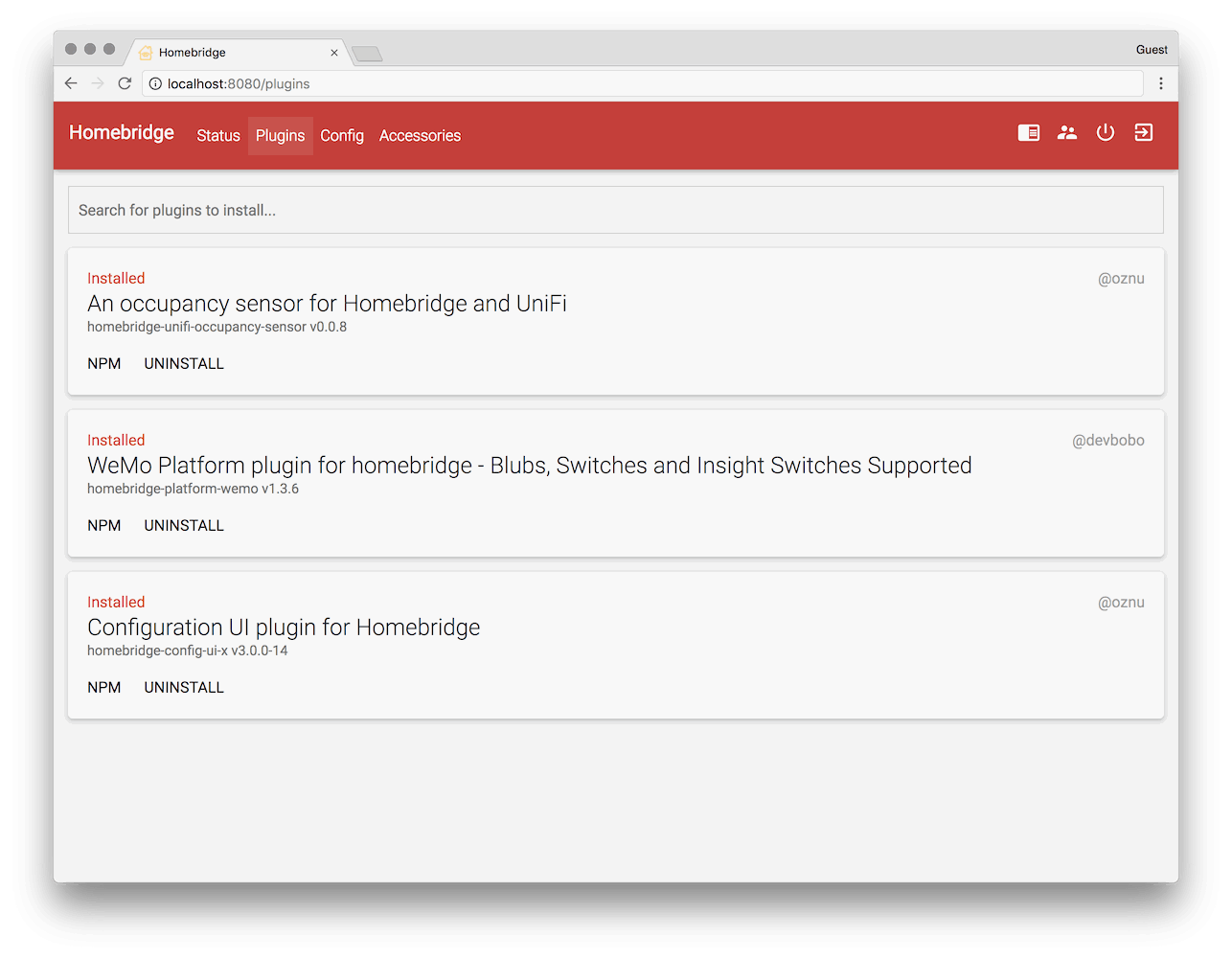Open the users management icon
This screenshot has height=959, width=1232.
(1067, 133)
